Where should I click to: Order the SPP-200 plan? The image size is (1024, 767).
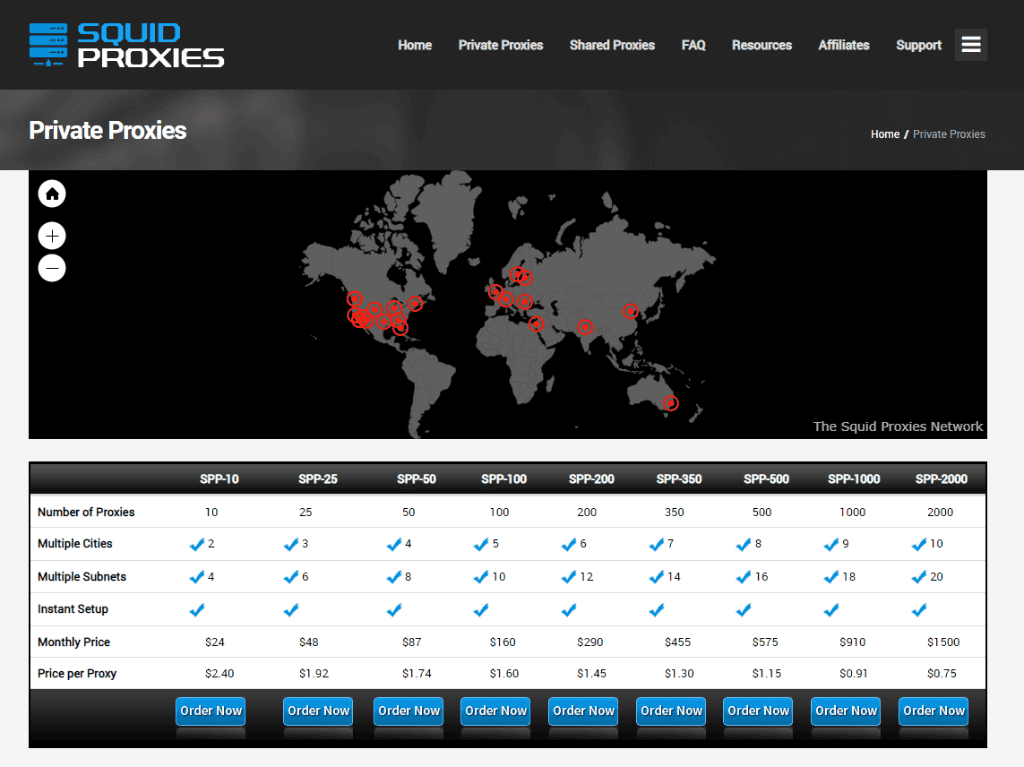[584, 711]
